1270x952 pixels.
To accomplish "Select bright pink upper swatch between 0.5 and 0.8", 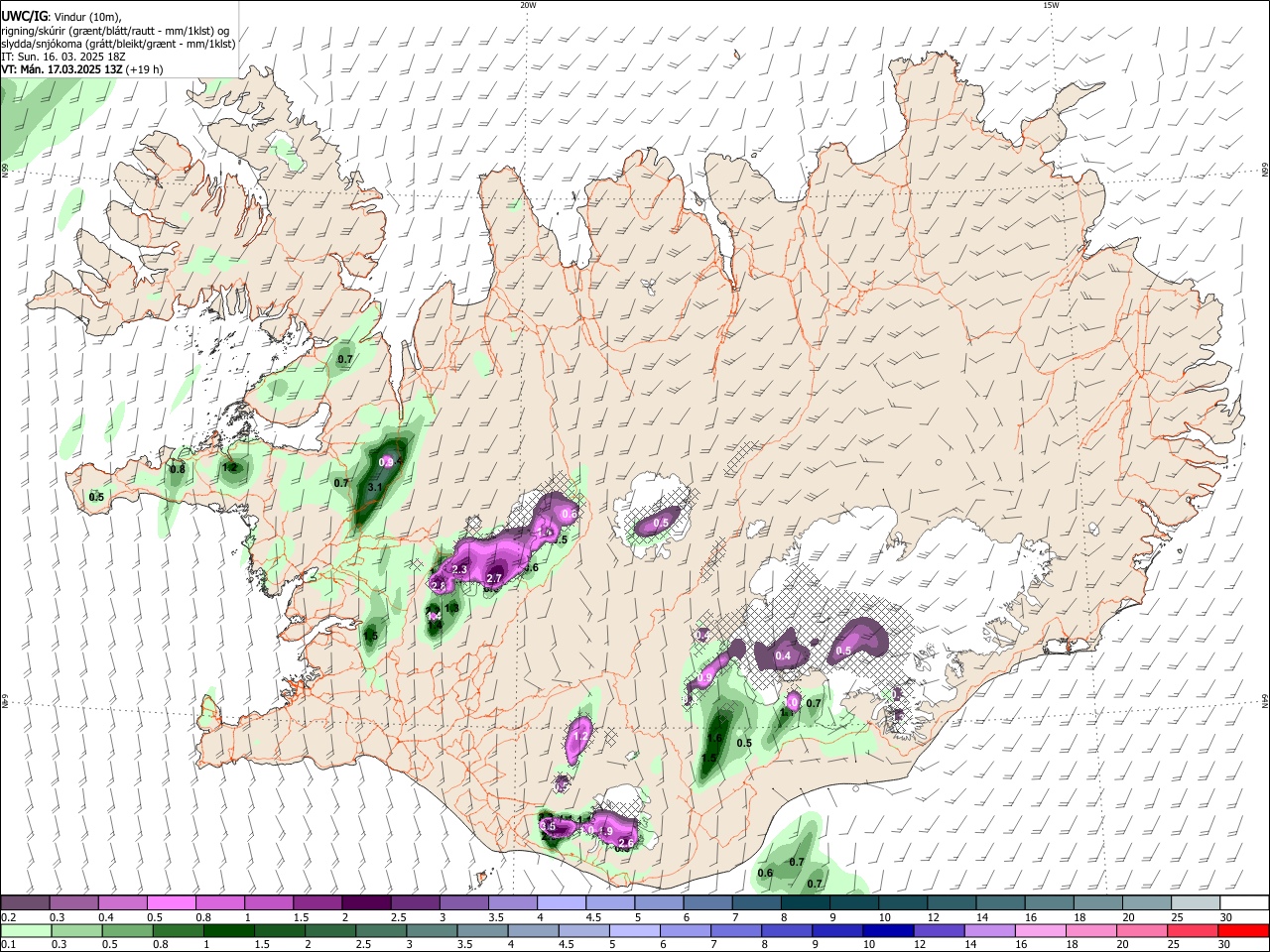I will [x=171, y=902].
